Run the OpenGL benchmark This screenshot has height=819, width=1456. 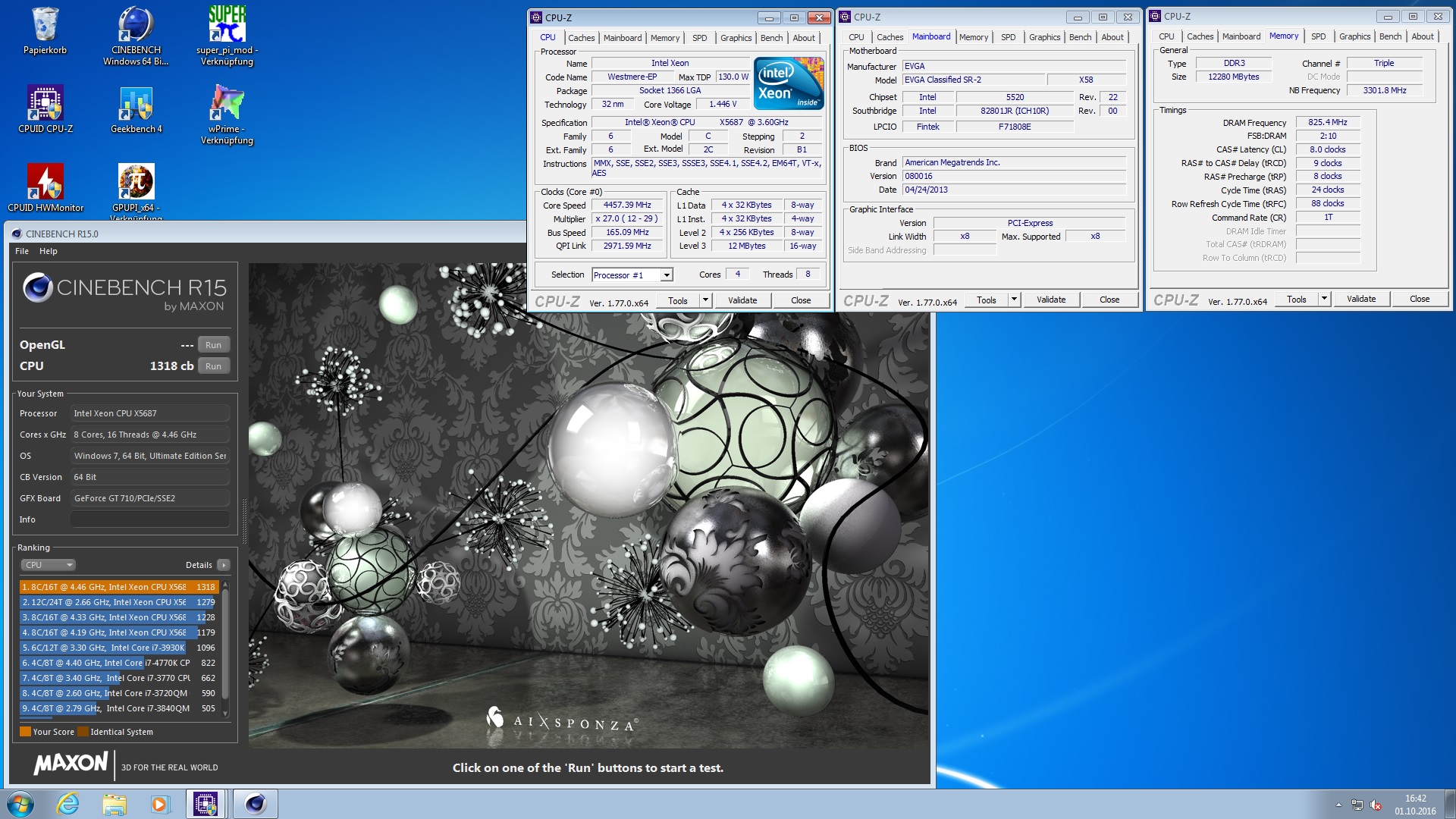coord(213,345)
